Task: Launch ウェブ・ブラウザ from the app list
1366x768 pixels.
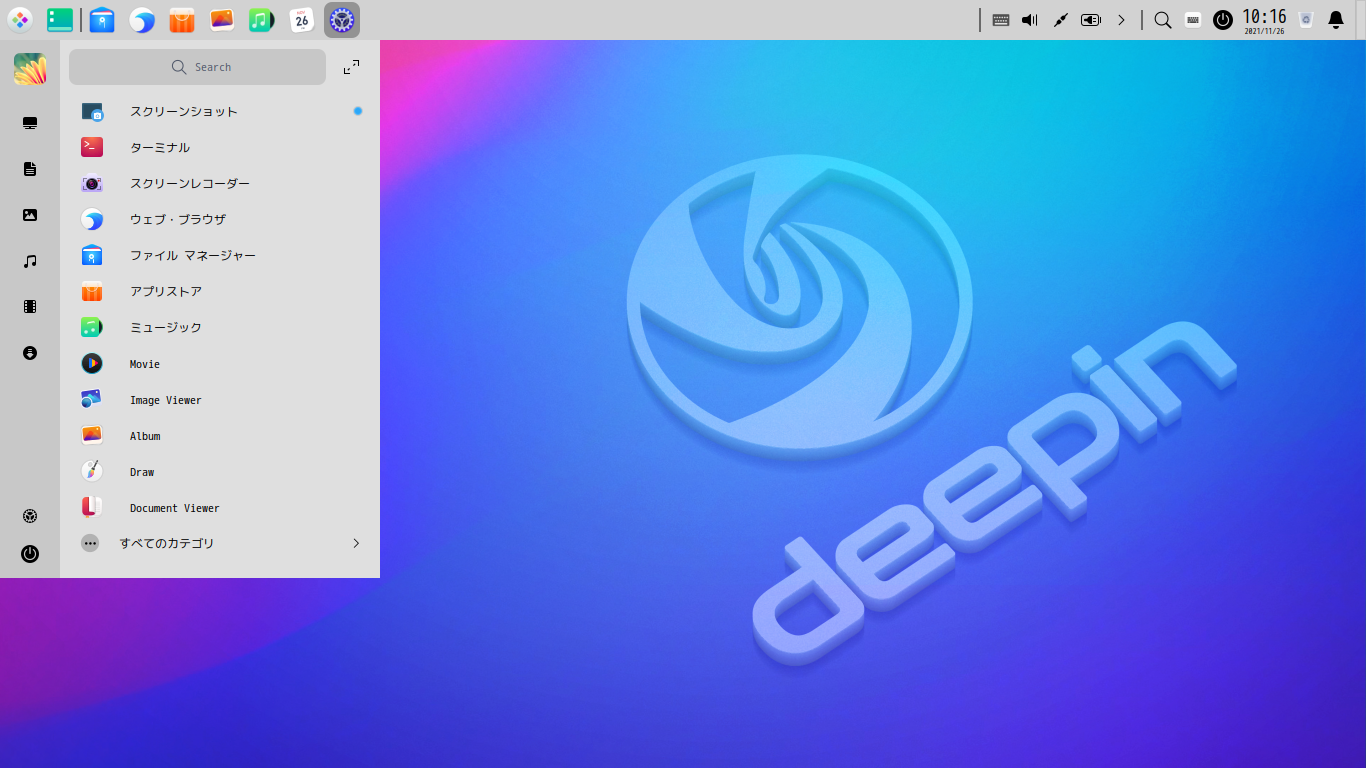Action: 220,219
